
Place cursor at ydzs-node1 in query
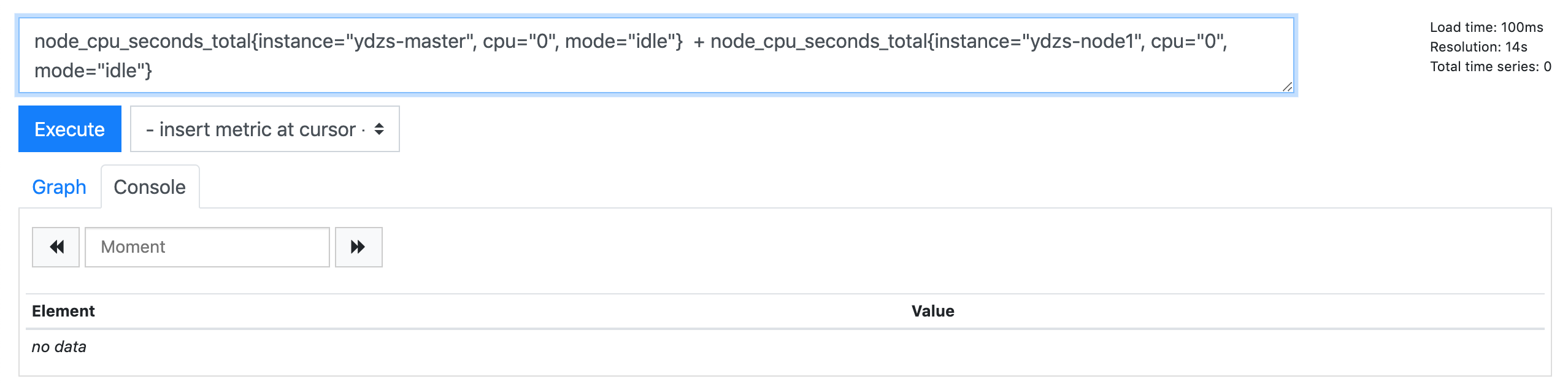1082,41
